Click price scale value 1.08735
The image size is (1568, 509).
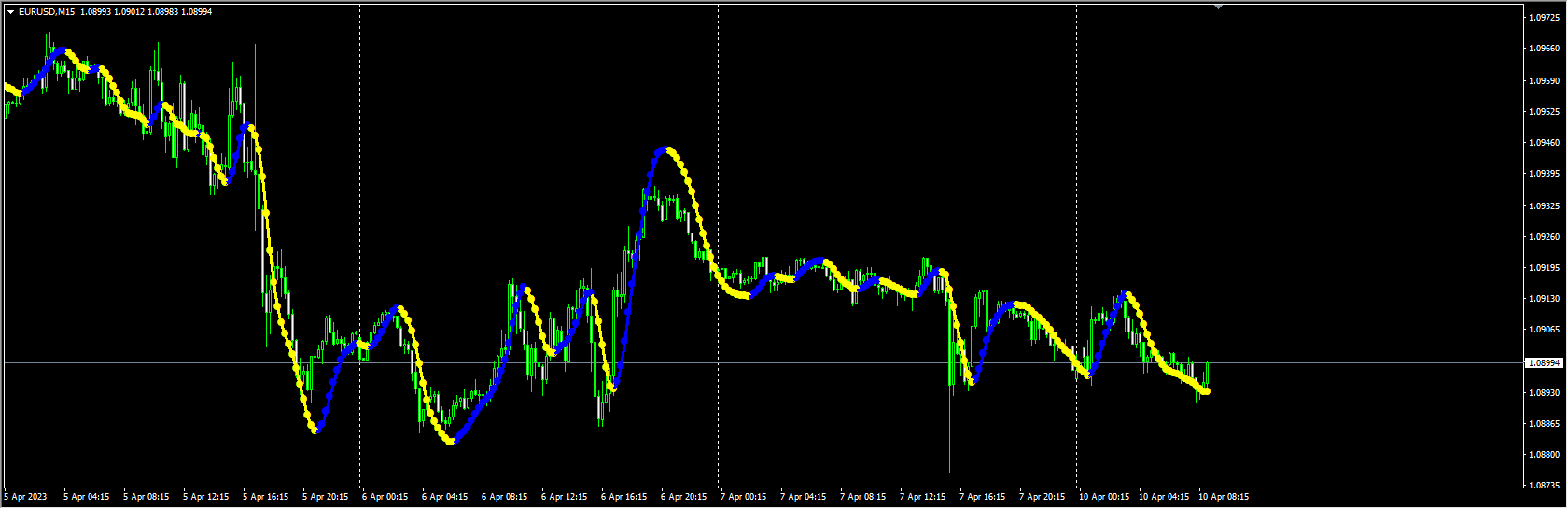1545,486
